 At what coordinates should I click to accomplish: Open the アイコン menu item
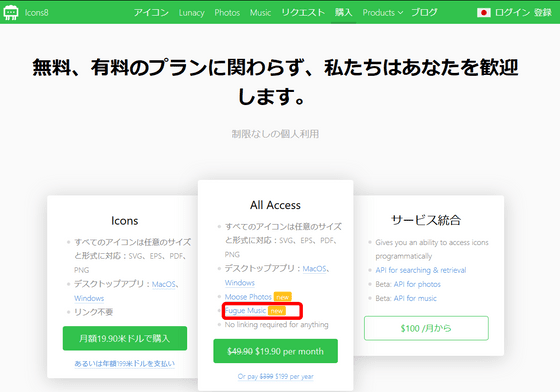151,12
